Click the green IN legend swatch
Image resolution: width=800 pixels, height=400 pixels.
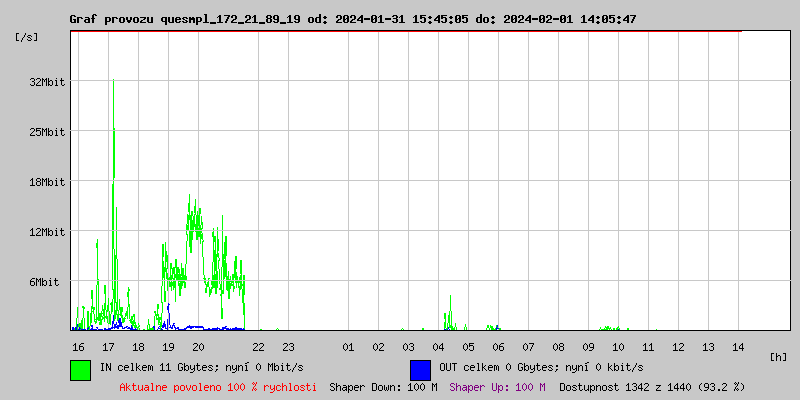(x=80, y=369)
